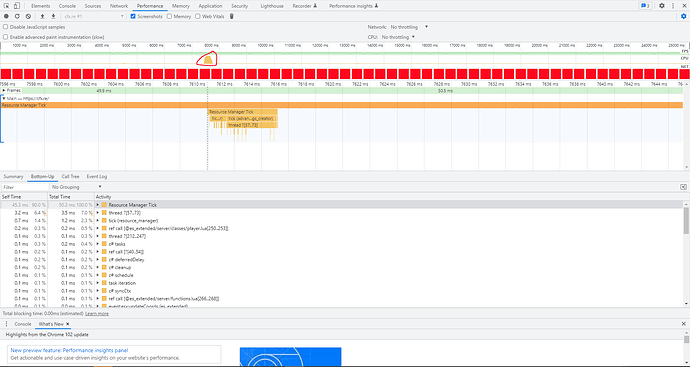Save the profile with the download icon
690x367 pixels.
click(x=53, y=16)
